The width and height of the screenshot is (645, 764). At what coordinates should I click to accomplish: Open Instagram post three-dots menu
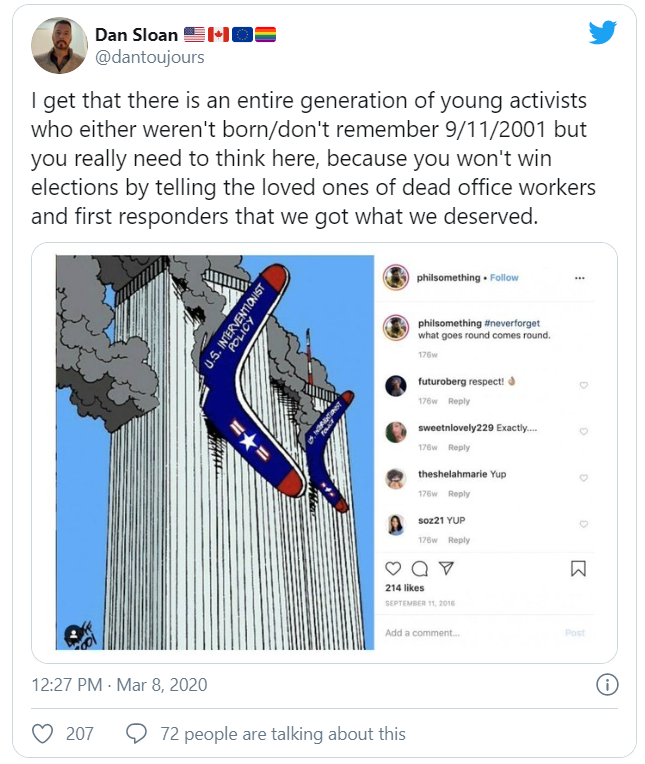(579, 278)
